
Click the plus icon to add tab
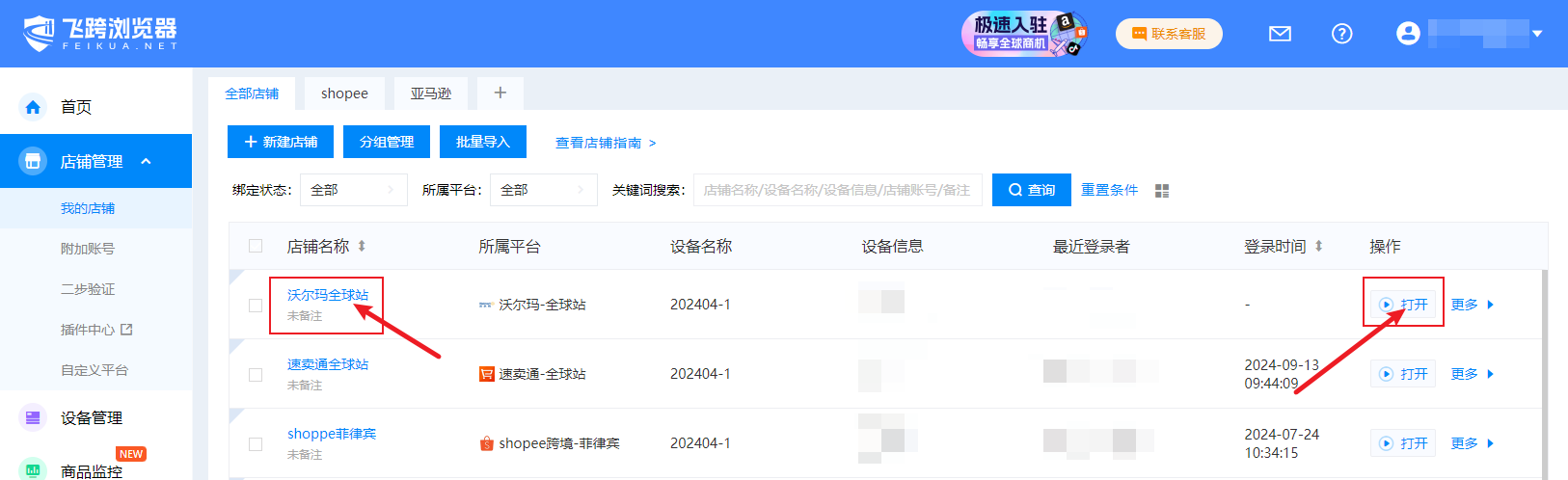(x=500, y=93)
